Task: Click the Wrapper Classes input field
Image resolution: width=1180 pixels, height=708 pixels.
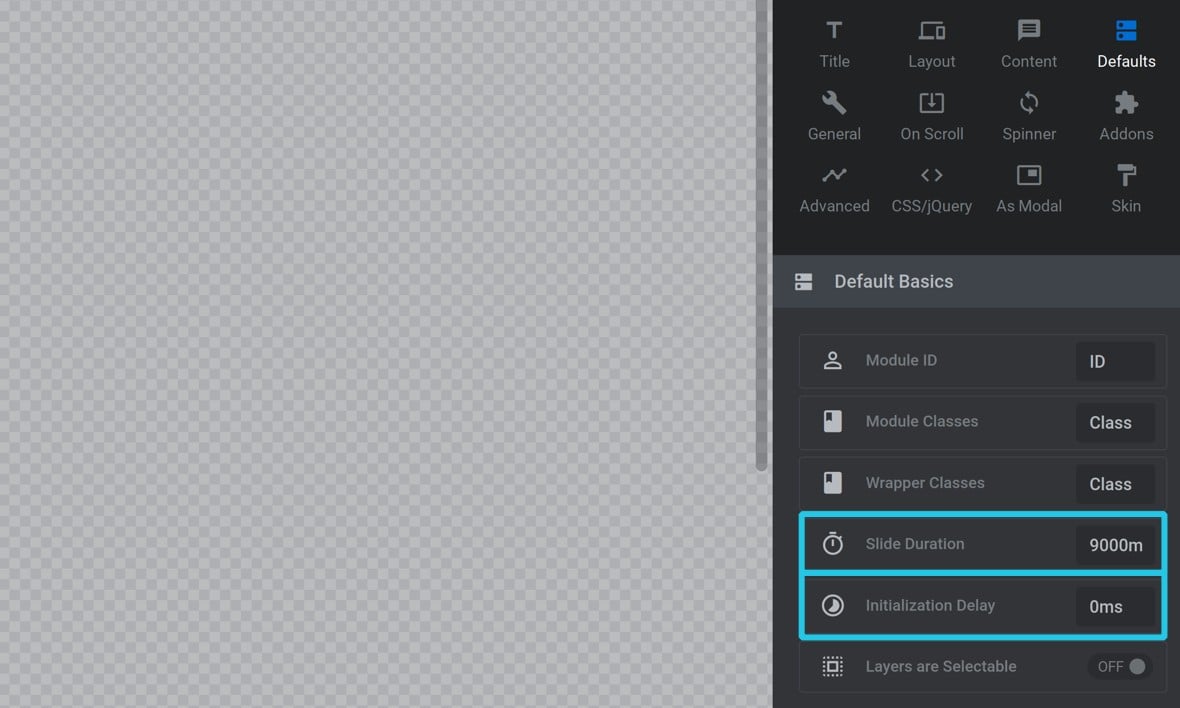Action: click(x=1115, y=484)
